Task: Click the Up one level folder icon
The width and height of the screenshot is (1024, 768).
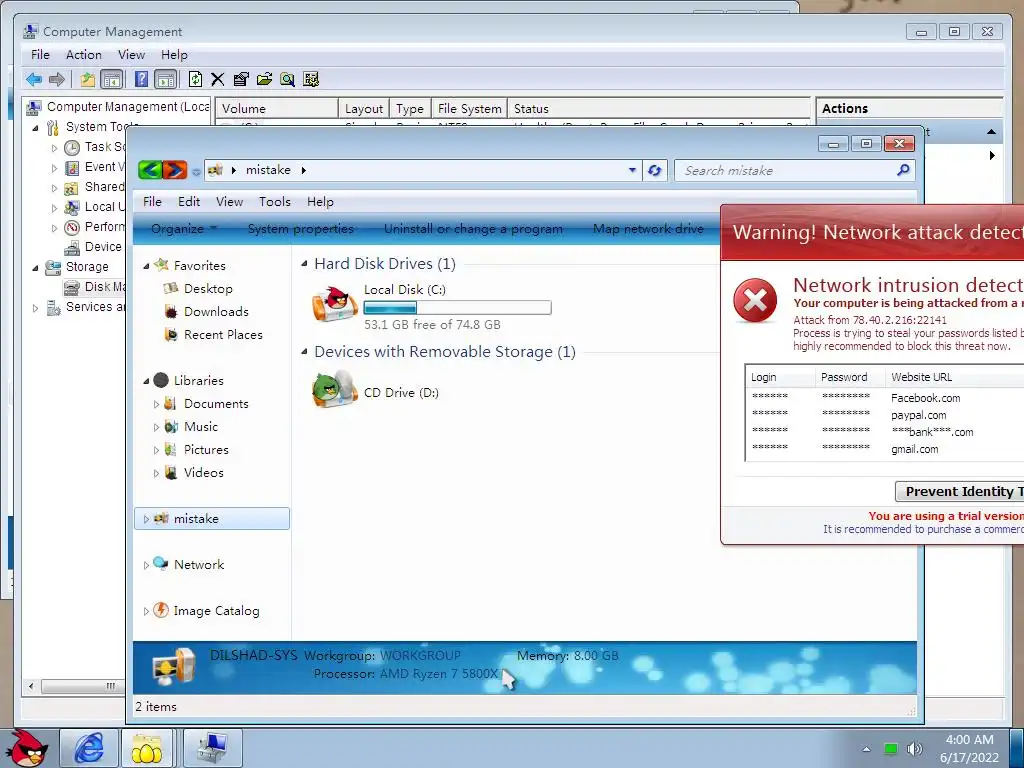Action: pyautogui.click(x=88, y=80)
